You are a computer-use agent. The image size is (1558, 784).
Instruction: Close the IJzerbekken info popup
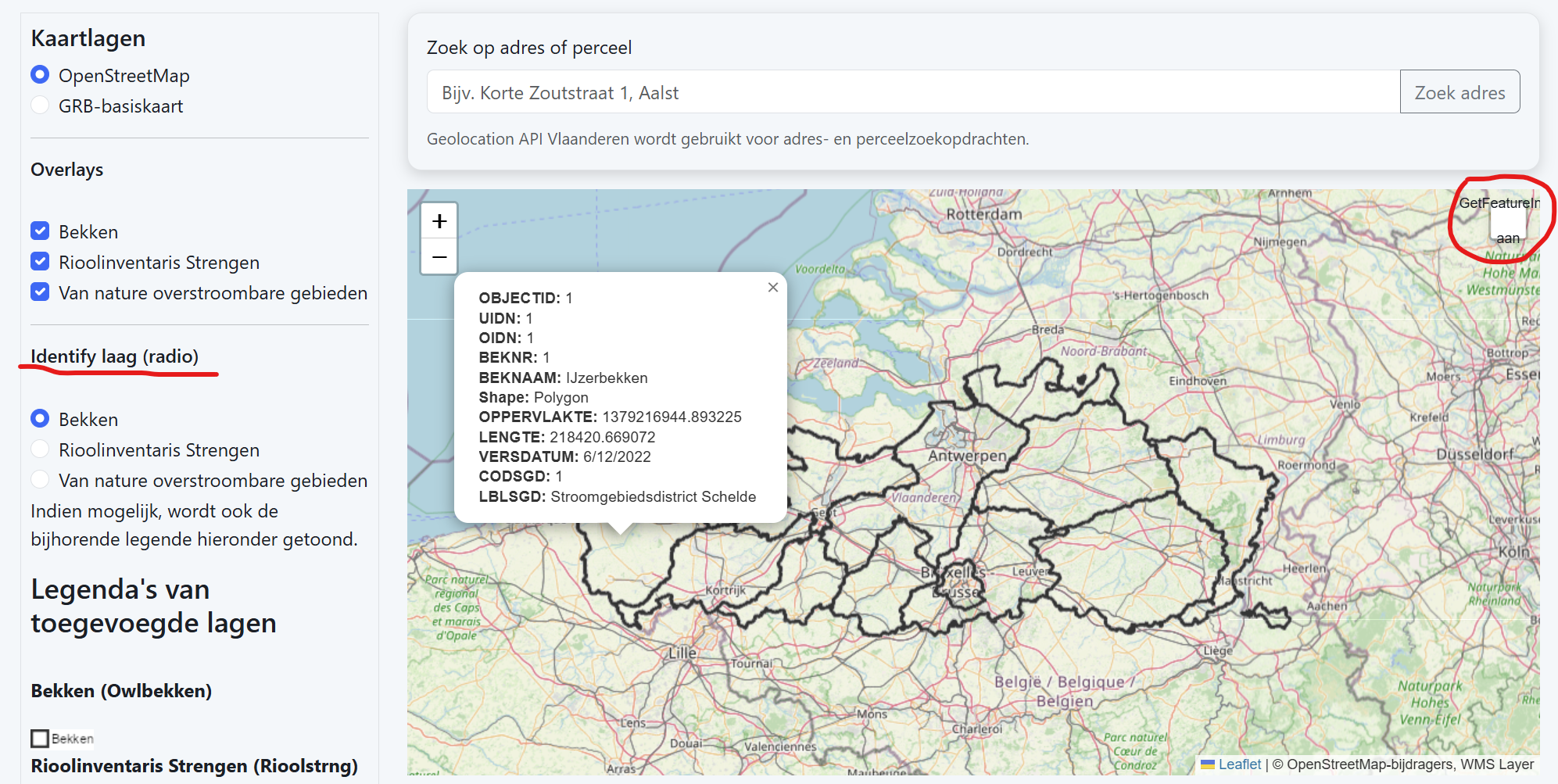(772, 288)
